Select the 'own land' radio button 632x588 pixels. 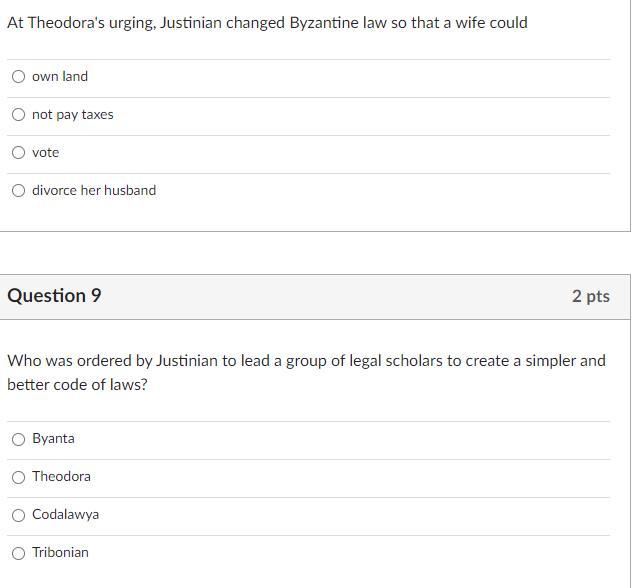pyautogui.click(x=18, y=76)
